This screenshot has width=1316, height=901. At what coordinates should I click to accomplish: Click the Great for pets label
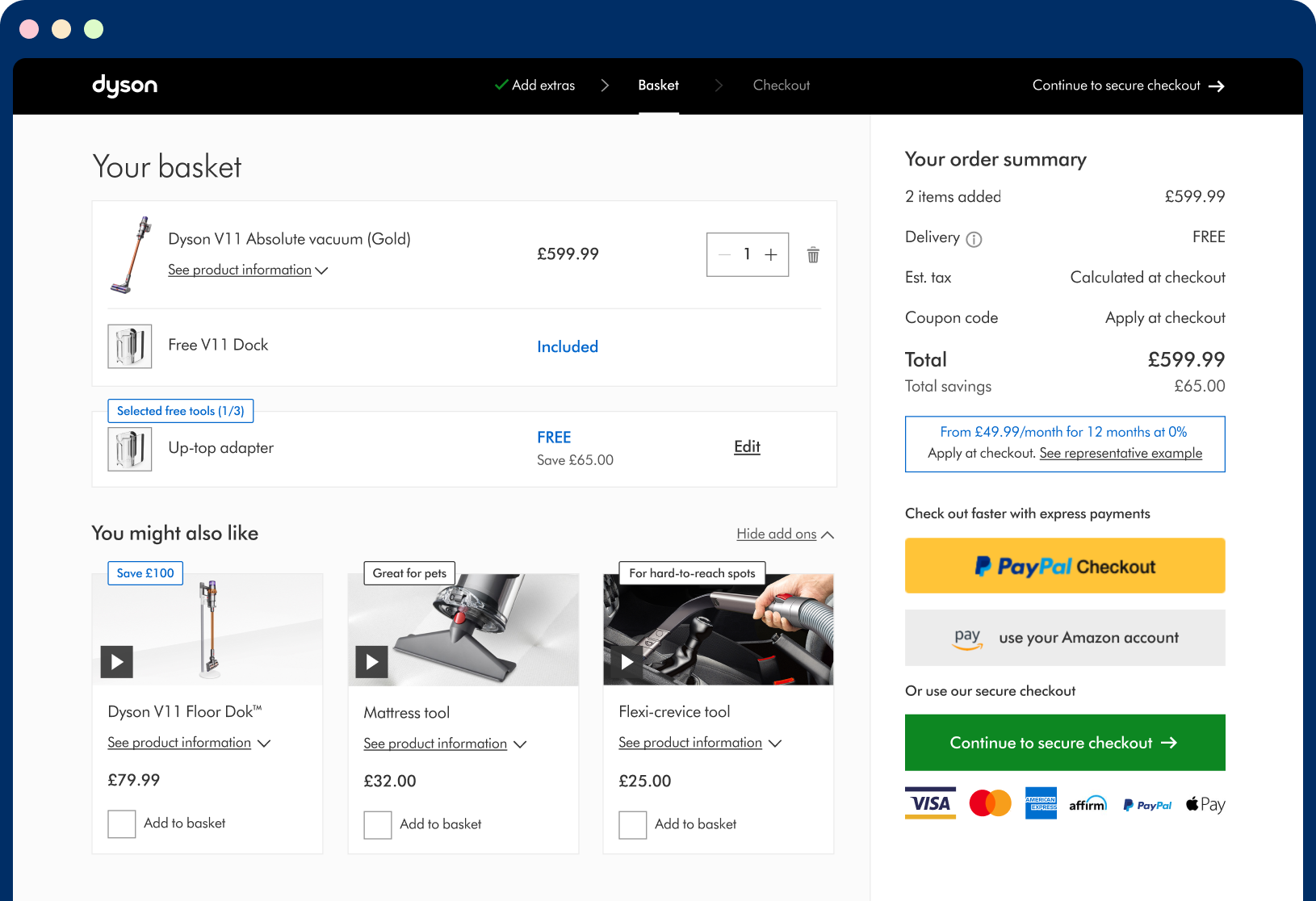click(x=409, y=573)
